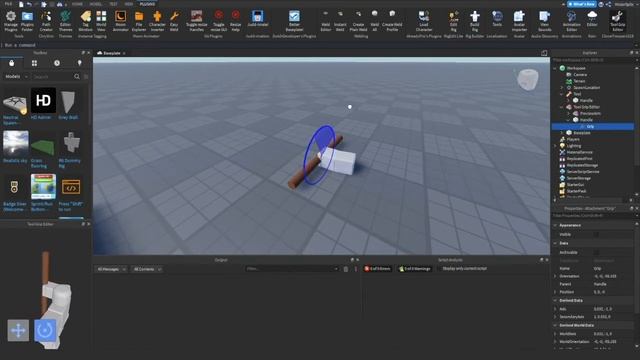
Task: Open the Build Rig tool
Action: point(474,21)
